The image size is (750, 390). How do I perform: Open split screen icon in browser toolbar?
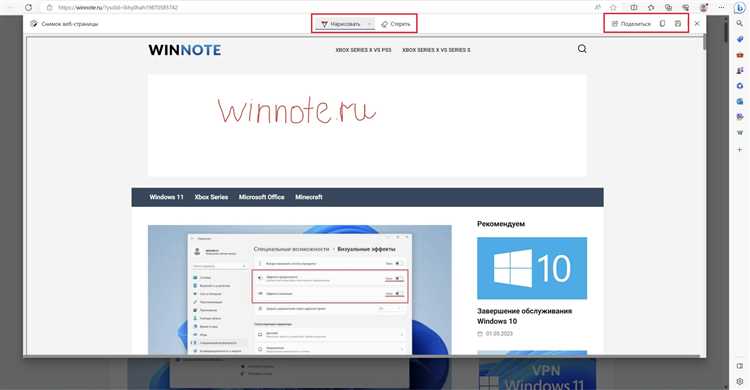pyautogui.click(x=634, y=8)
